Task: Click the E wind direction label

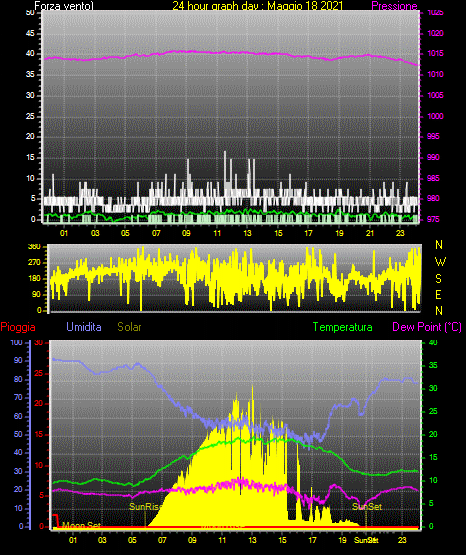Action: pyautogui.click(x=438, y=294)
